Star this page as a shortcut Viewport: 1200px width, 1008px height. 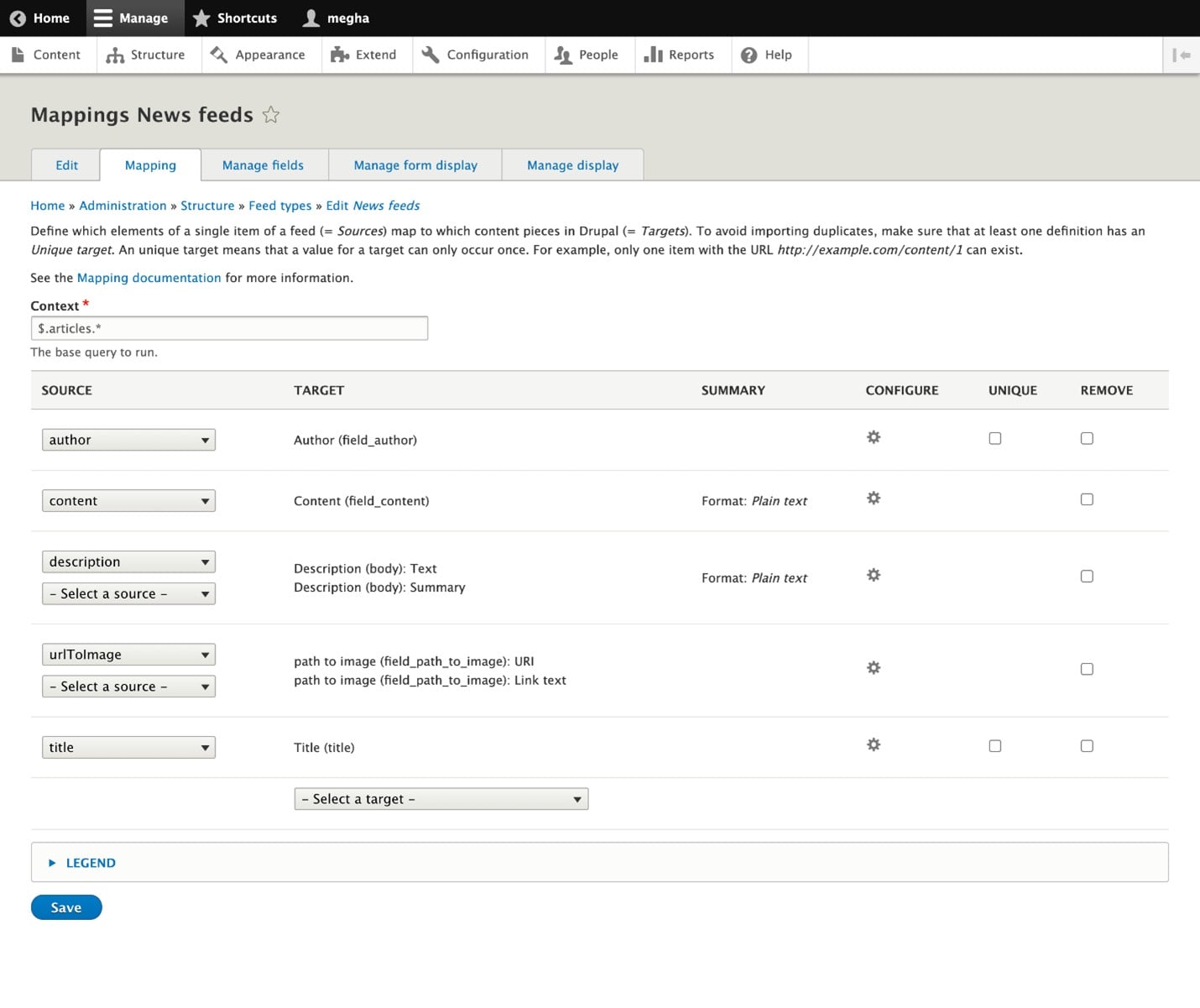(x=270, y=115)
